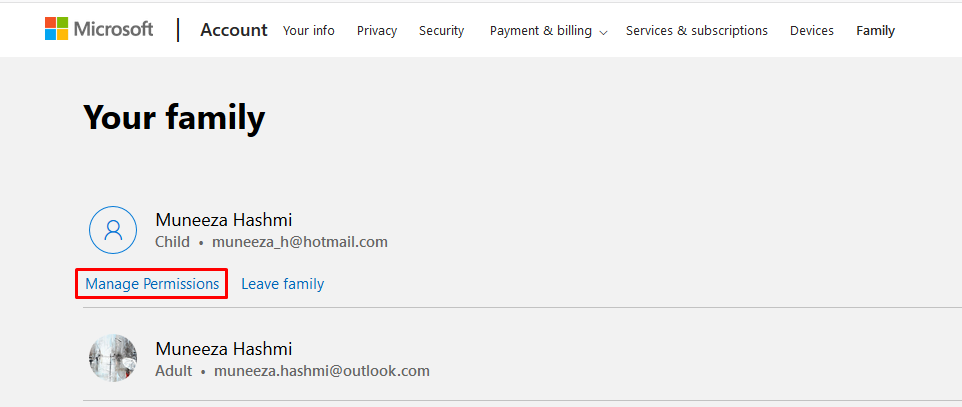Expand the Payment & billing chevron
Screen dimensions: 962x407
[603, 33]
